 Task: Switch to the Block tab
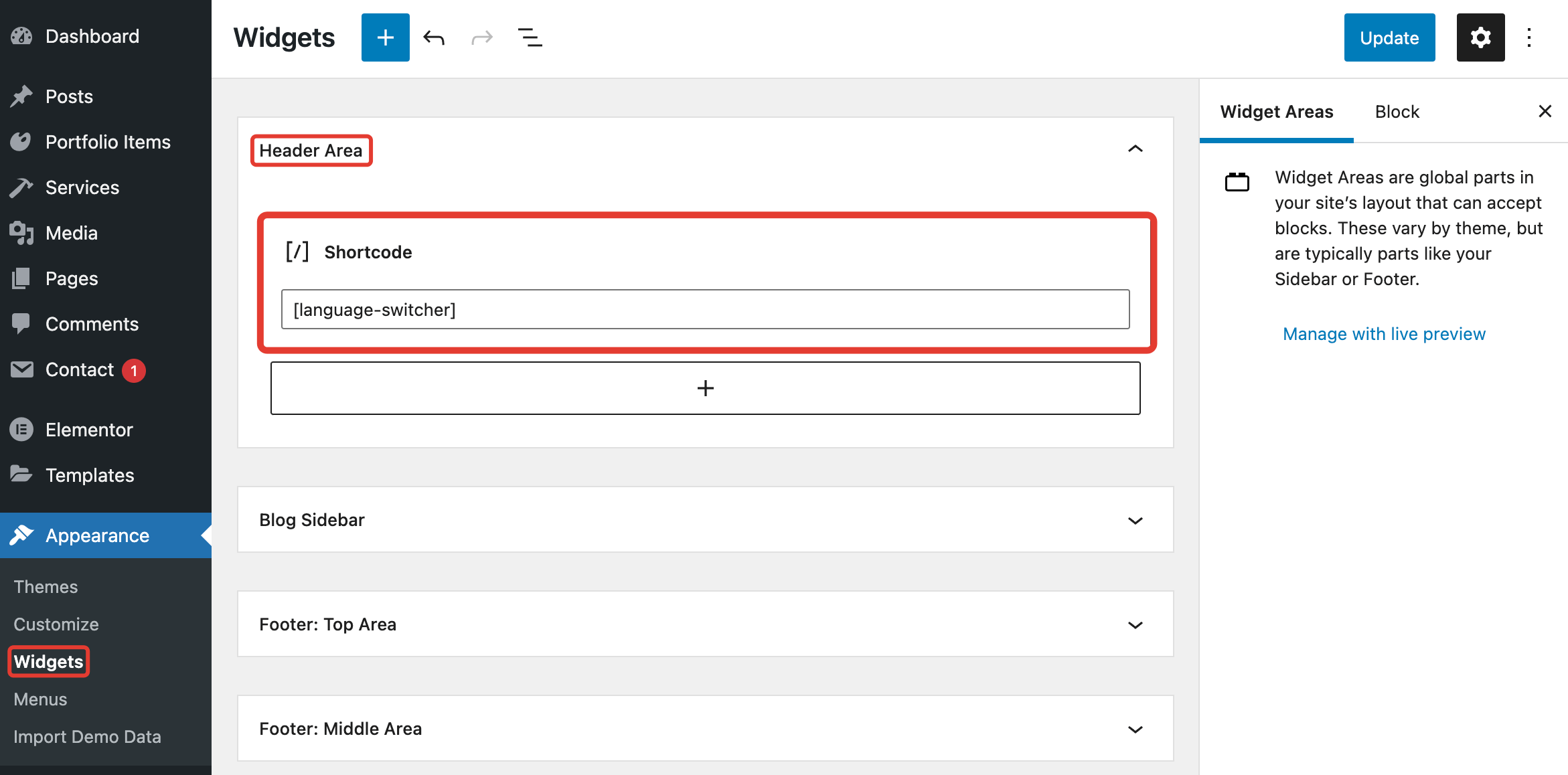point(1397,112)
